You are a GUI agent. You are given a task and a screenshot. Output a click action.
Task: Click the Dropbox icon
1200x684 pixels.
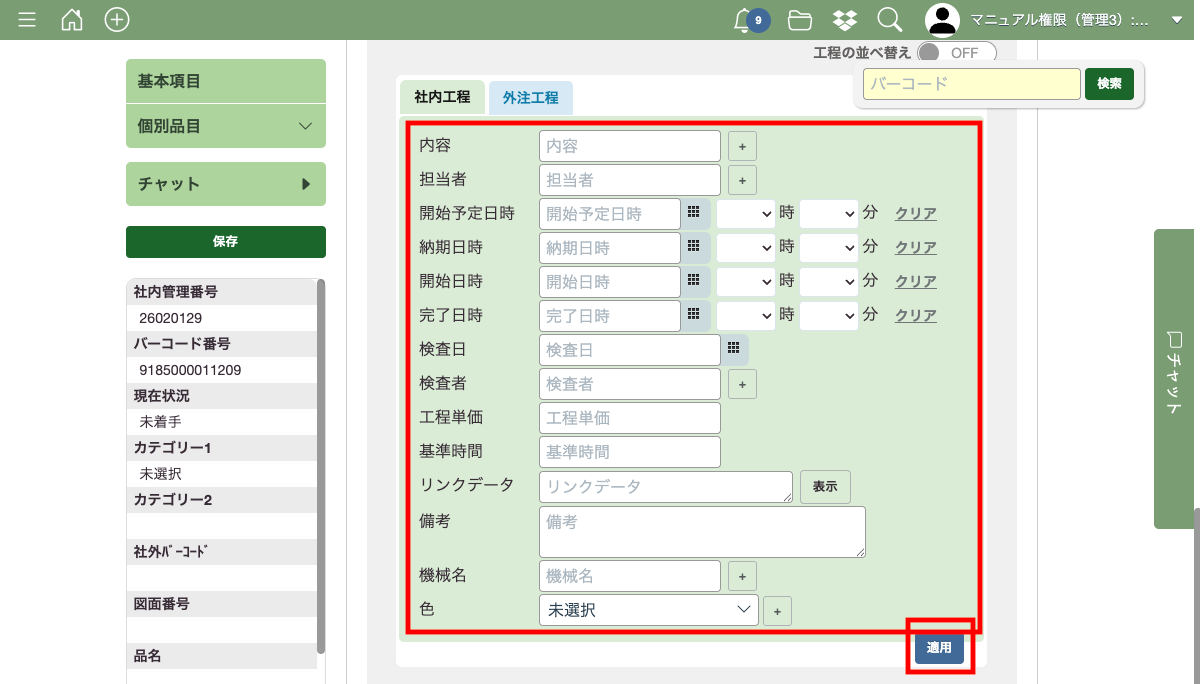click(x=844, y=20)
